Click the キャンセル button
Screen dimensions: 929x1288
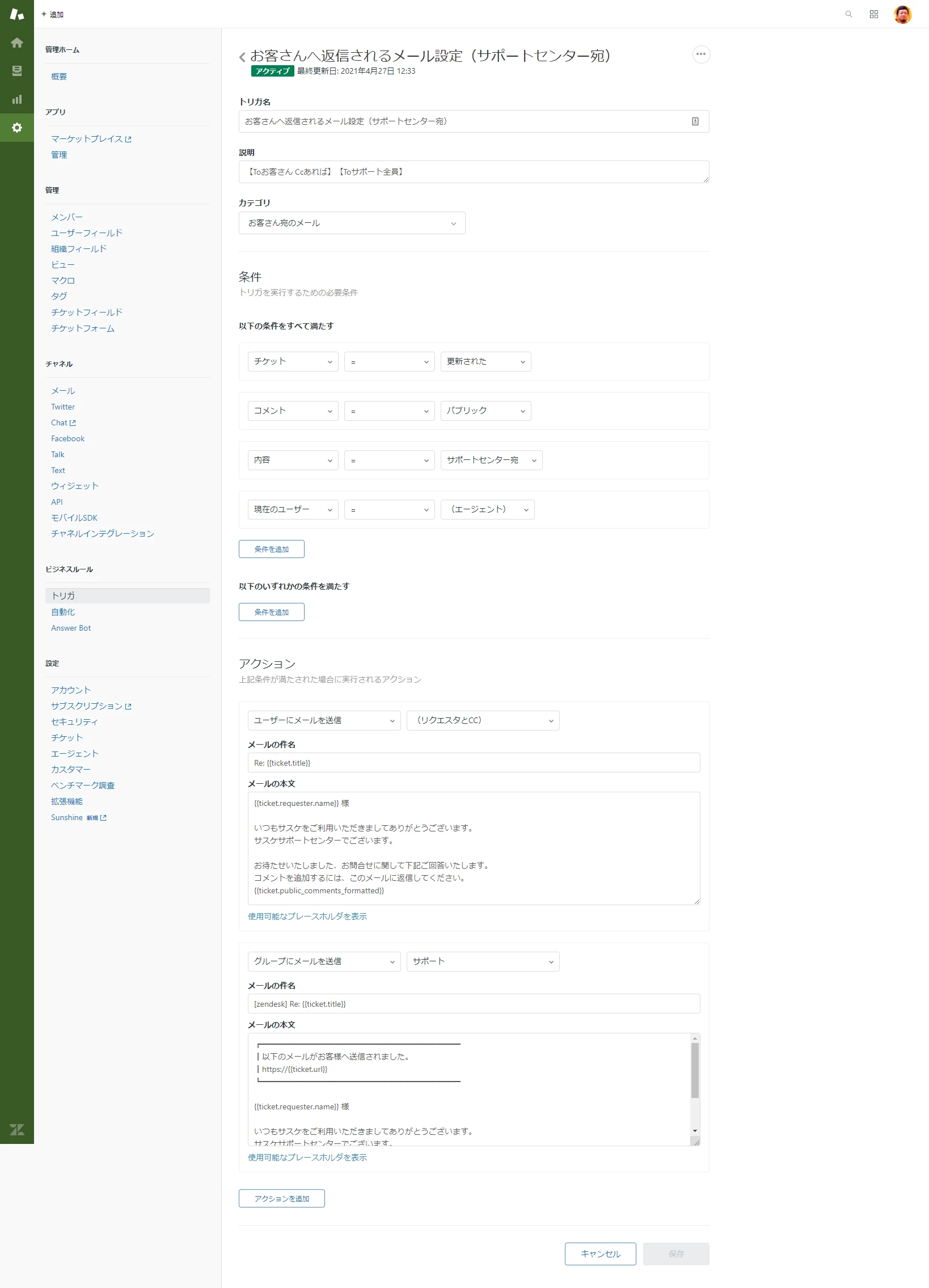coord(600,1253)
